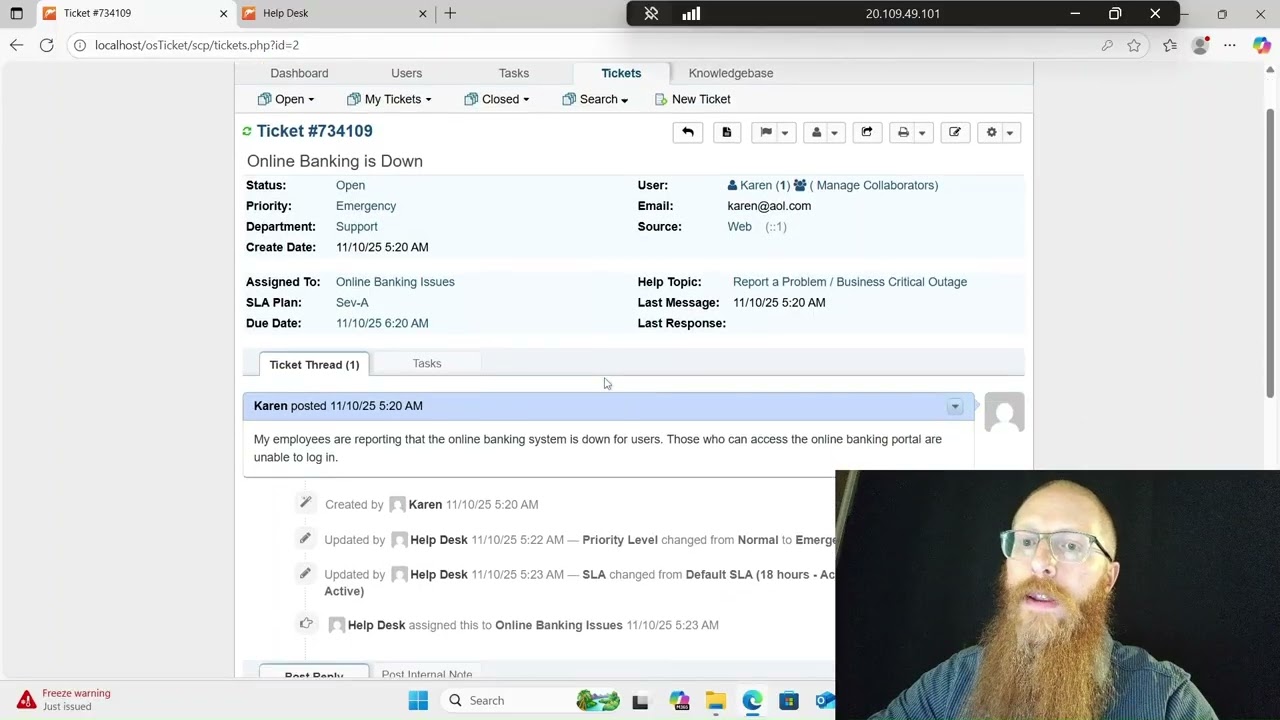
Task: Click the Windows Start button
Action: (x=418, y=700)
